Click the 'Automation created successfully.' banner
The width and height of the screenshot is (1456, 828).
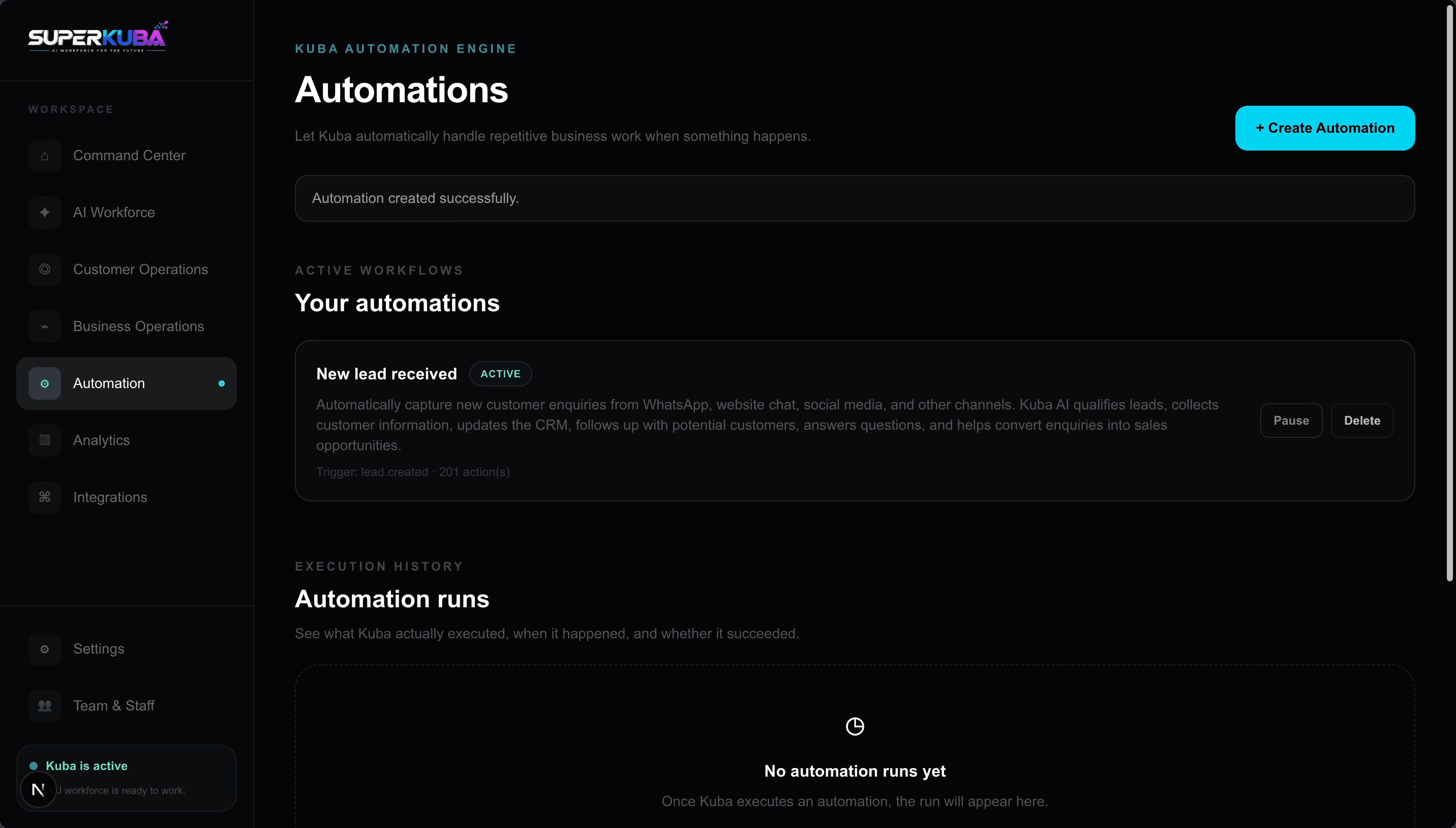click(x=855, y=198)
